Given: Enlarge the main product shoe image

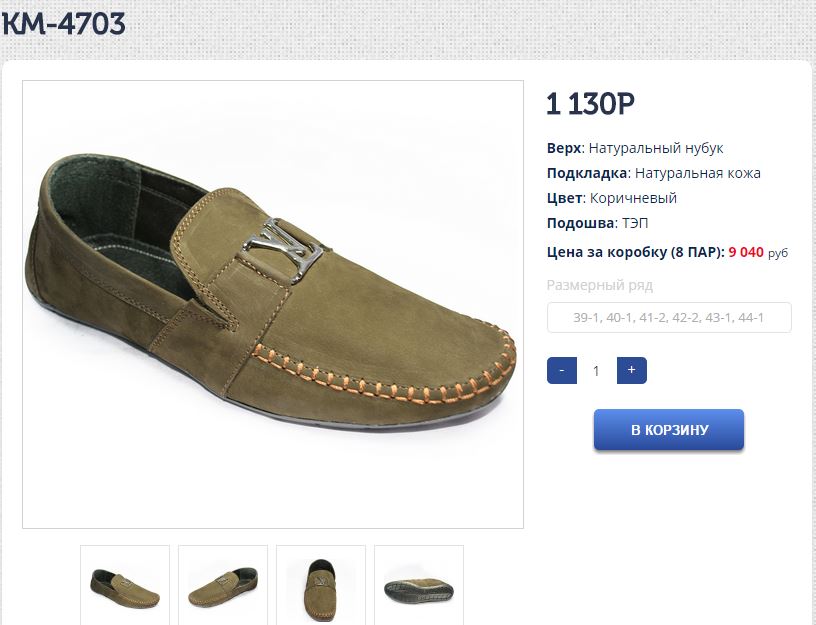Looking at the screenshot, I should point(273,304).
